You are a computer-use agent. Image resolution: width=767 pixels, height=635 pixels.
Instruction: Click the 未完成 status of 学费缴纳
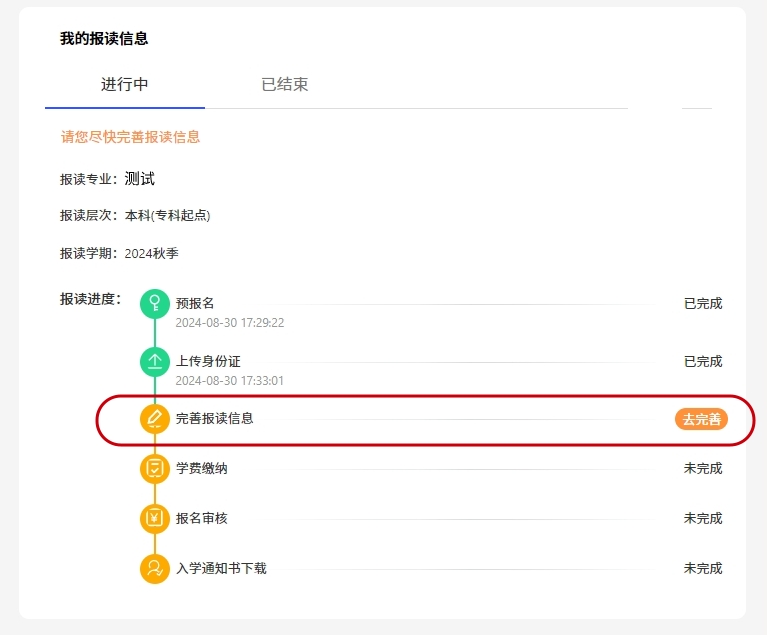(703, 468)
